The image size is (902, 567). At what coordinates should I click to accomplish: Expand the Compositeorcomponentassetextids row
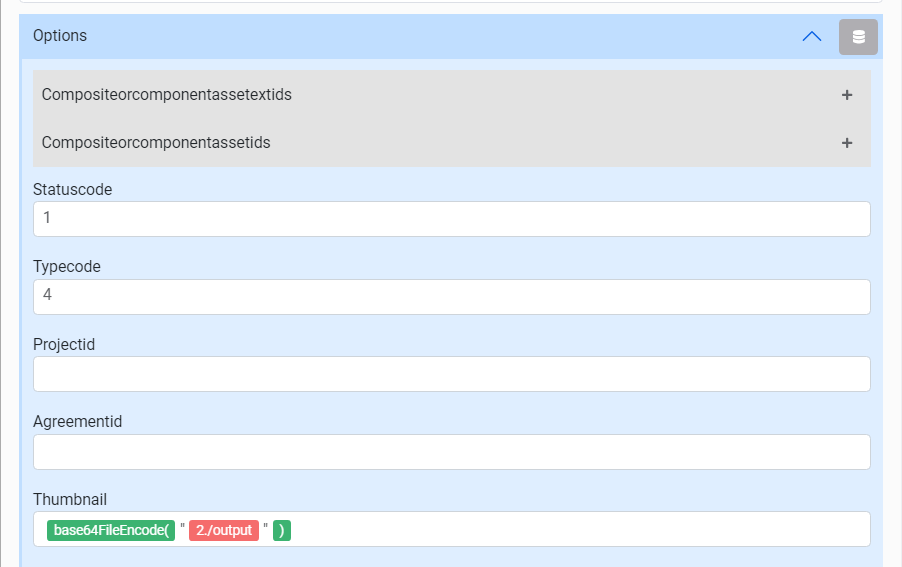[167, 95]
